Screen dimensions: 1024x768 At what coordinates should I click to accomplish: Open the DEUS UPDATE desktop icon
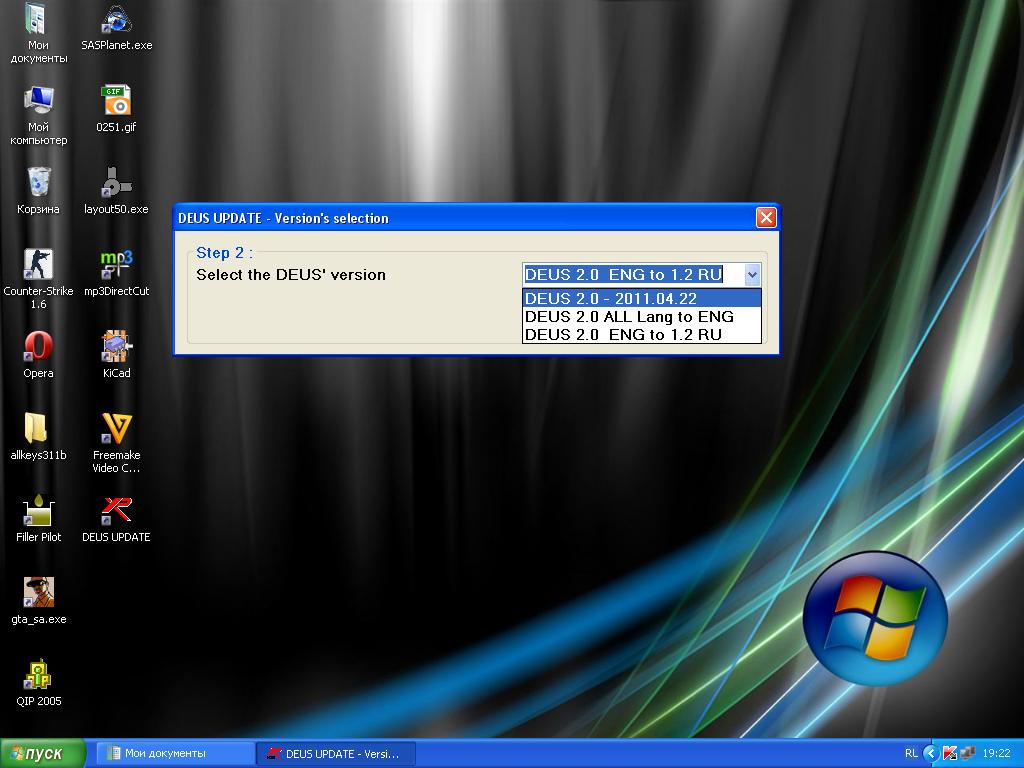117,511
